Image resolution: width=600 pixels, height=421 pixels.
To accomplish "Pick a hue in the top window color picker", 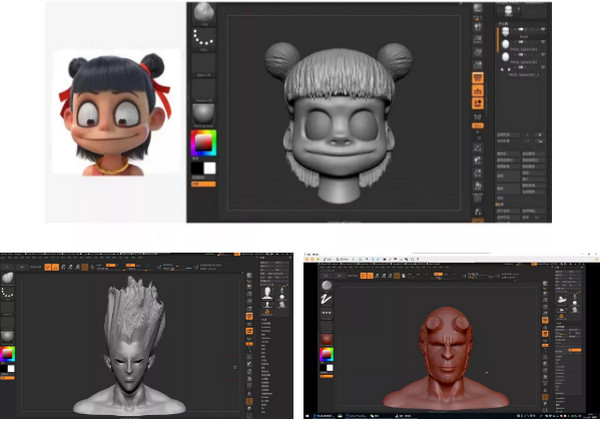I will point(203,143).
